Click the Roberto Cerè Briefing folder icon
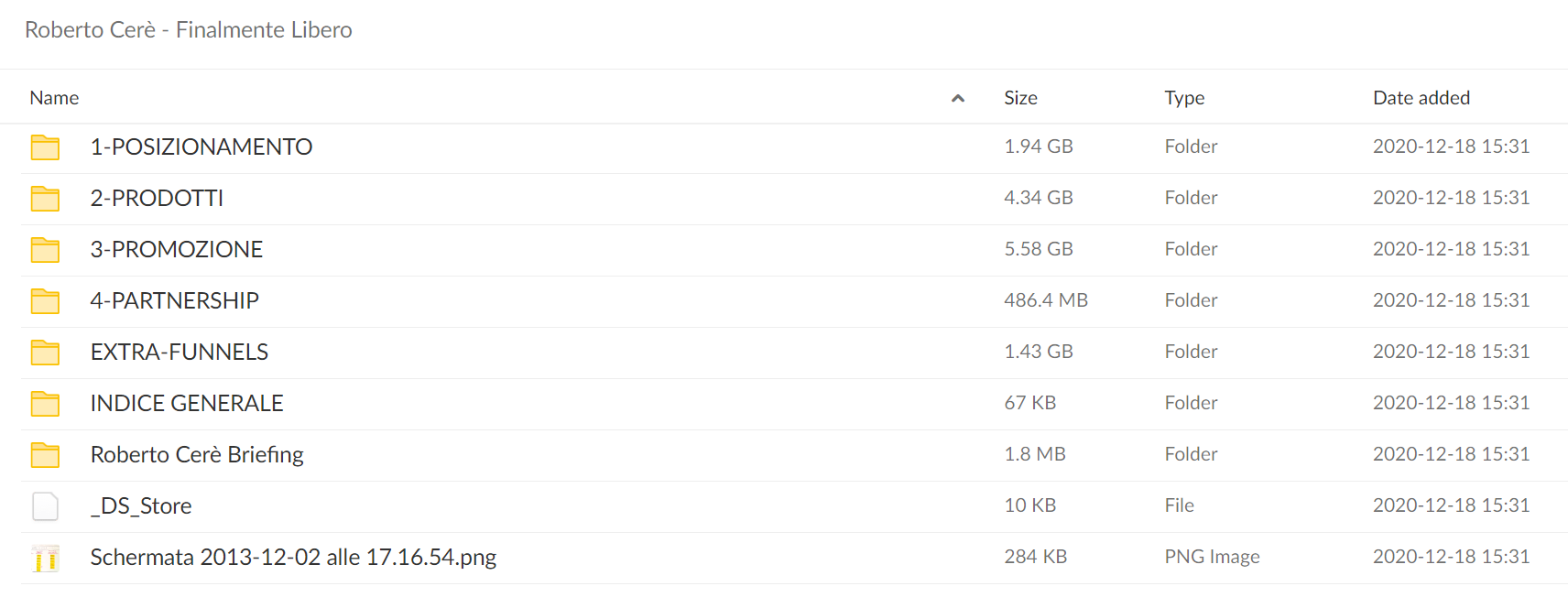 pos(45,455)
